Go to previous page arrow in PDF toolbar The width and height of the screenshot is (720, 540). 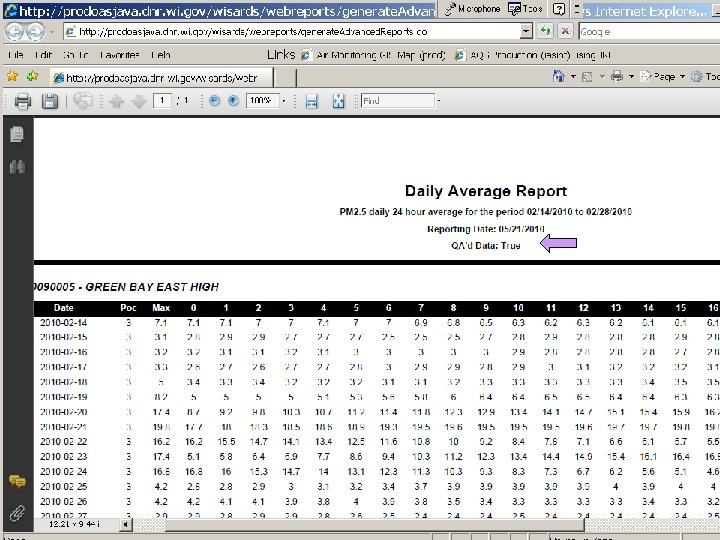point(116,101)
